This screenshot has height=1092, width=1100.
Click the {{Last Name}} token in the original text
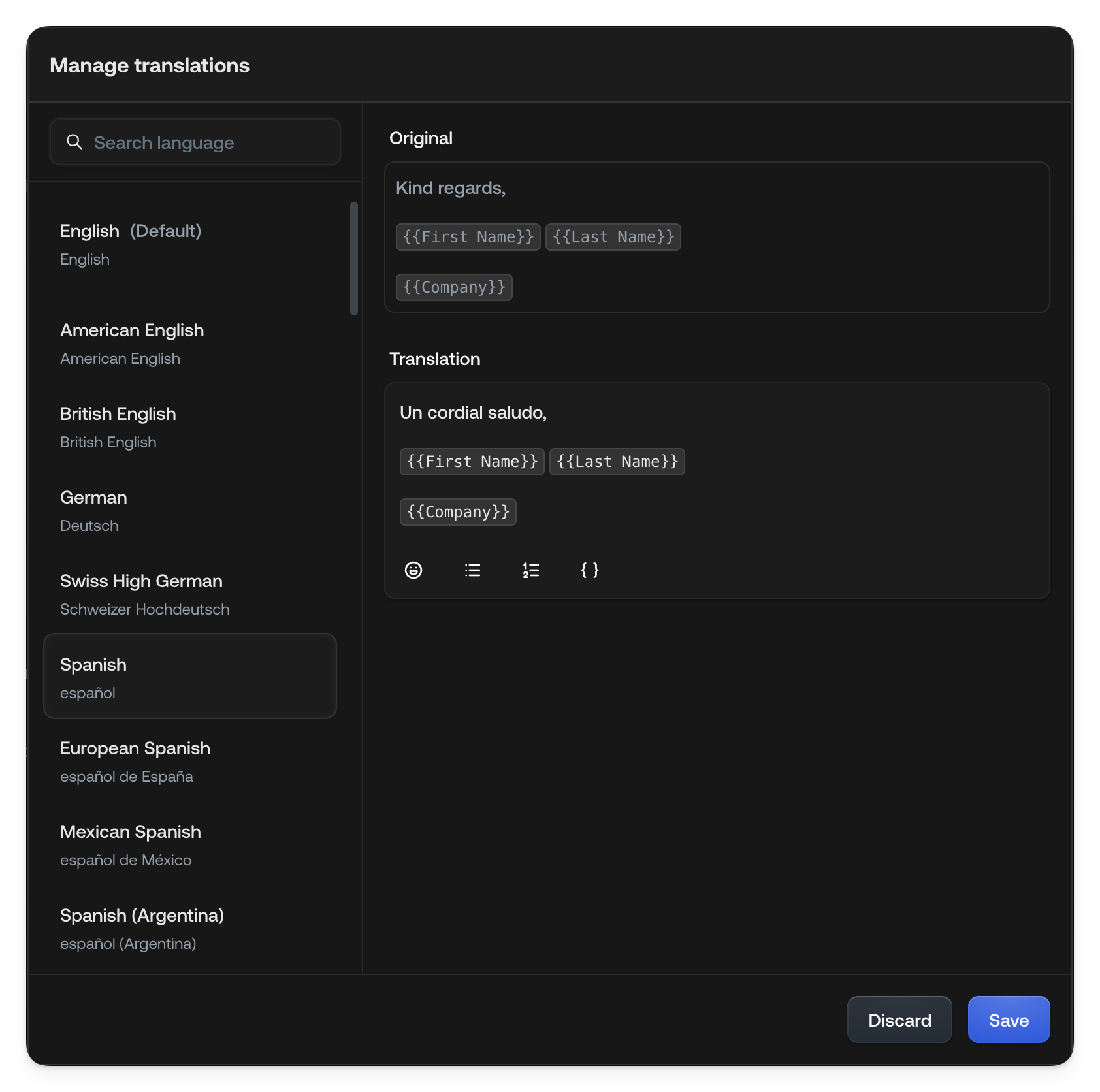[x=613, y=236]
